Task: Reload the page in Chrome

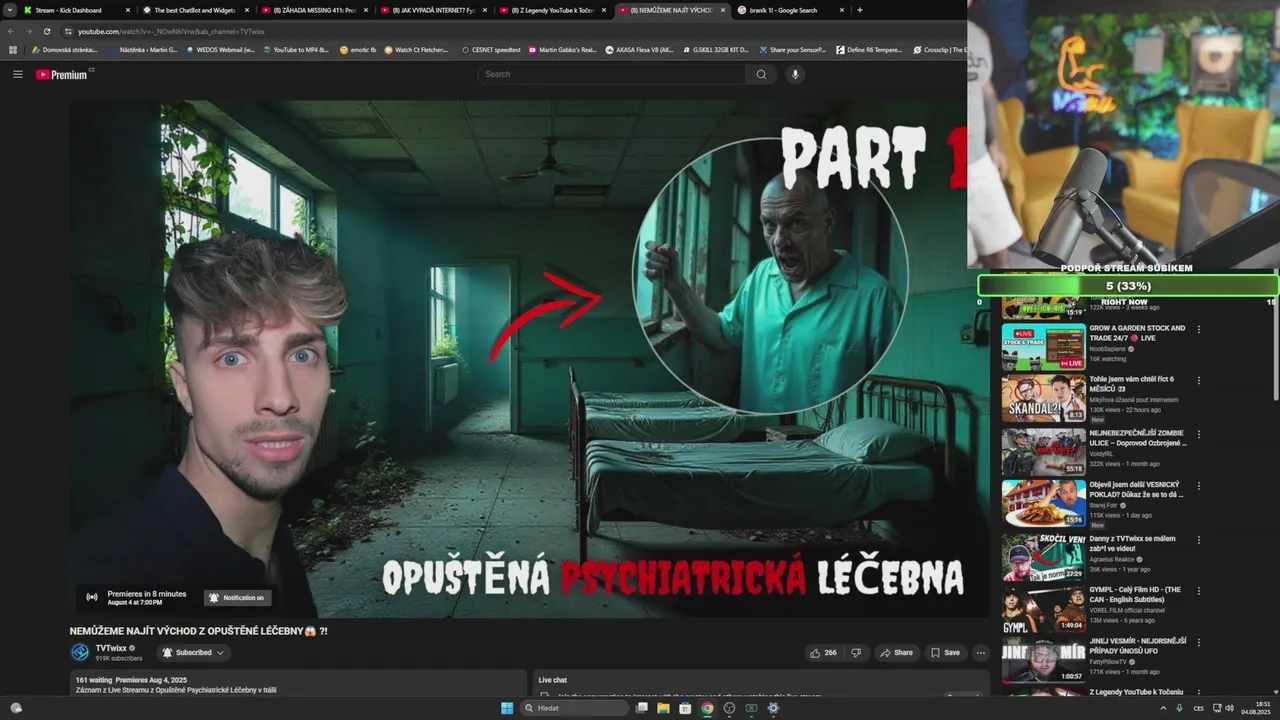Action: click(x=46, y=31)
